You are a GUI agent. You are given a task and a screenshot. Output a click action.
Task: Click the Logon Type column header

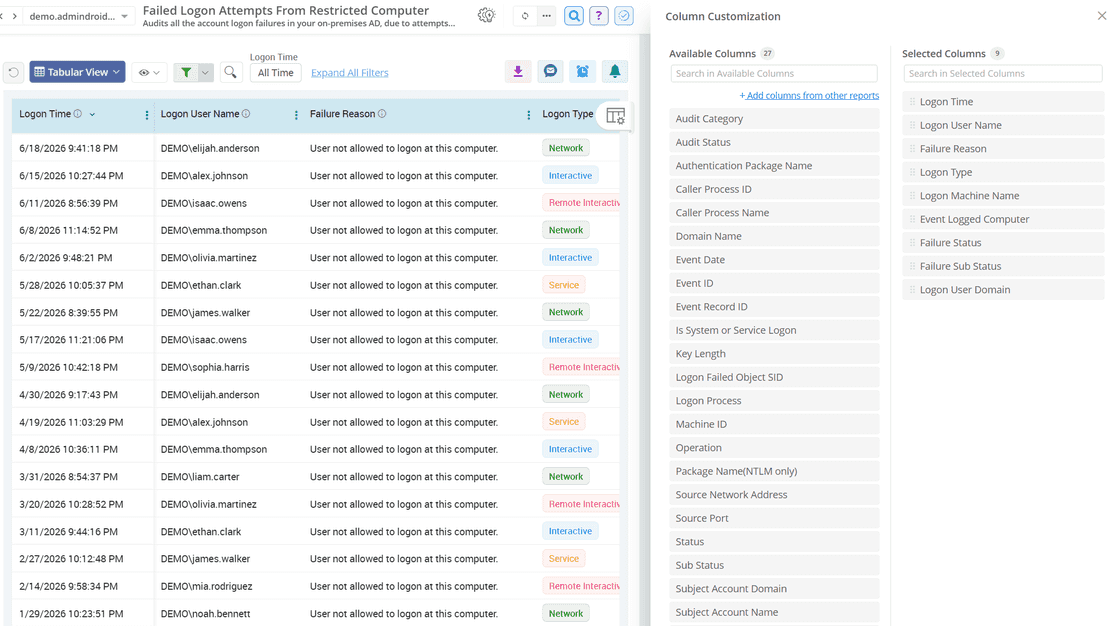point(567,113)
